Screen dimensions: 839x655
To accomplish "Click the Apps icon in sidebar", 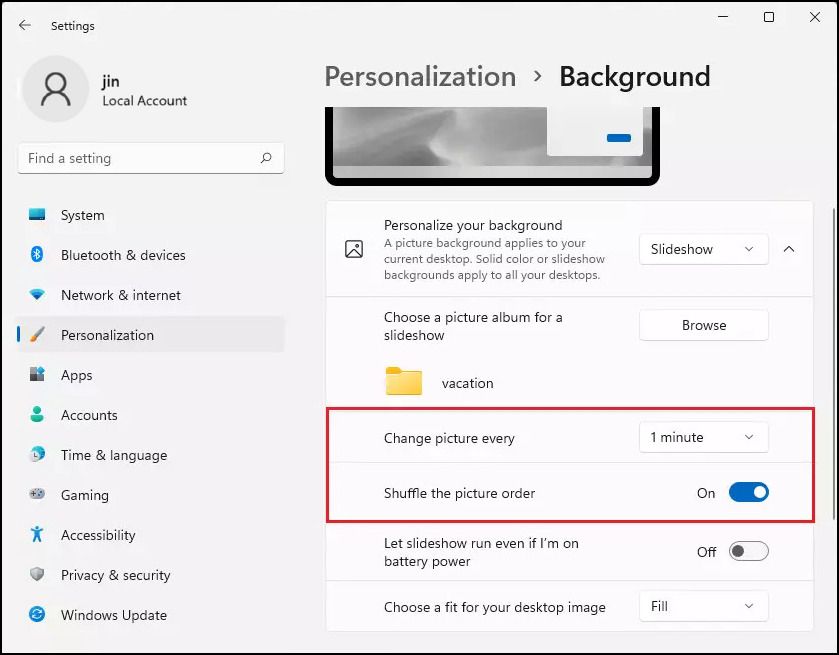I will (x=37, y=374).
